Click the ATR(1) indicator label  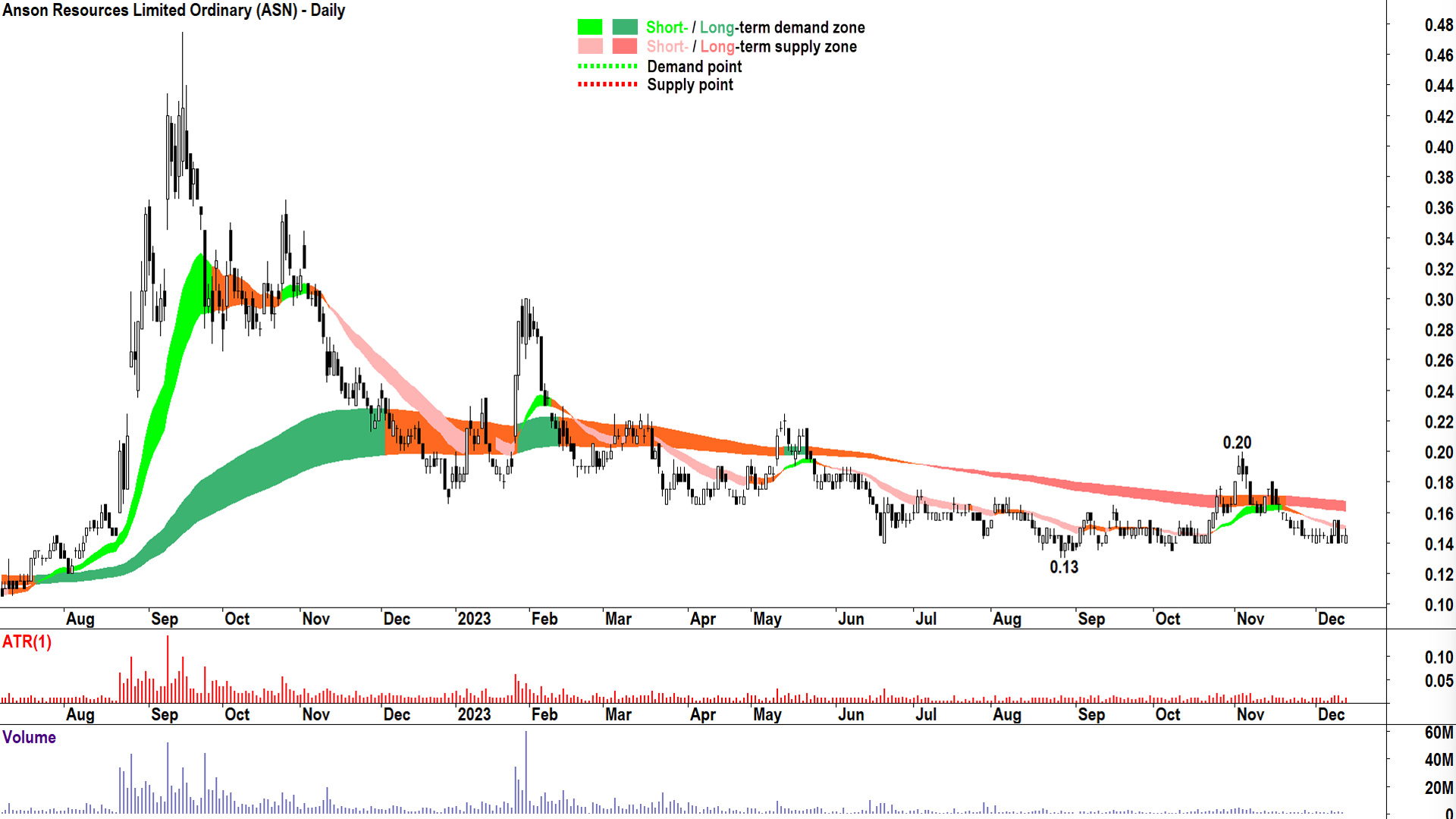[x=27, y=642]
